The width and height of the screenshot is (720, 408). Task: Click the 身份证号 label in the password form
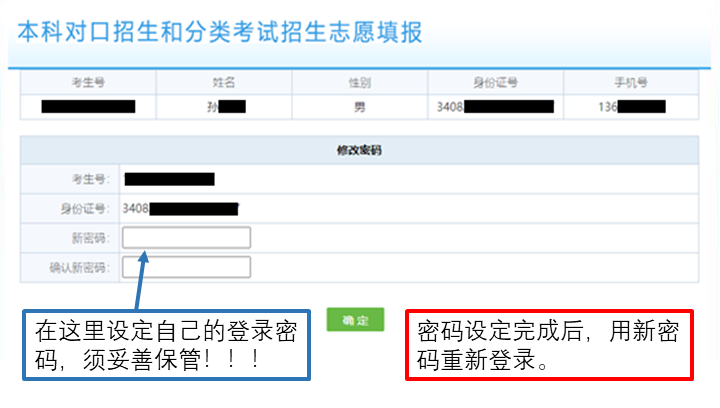pos(86,209)
